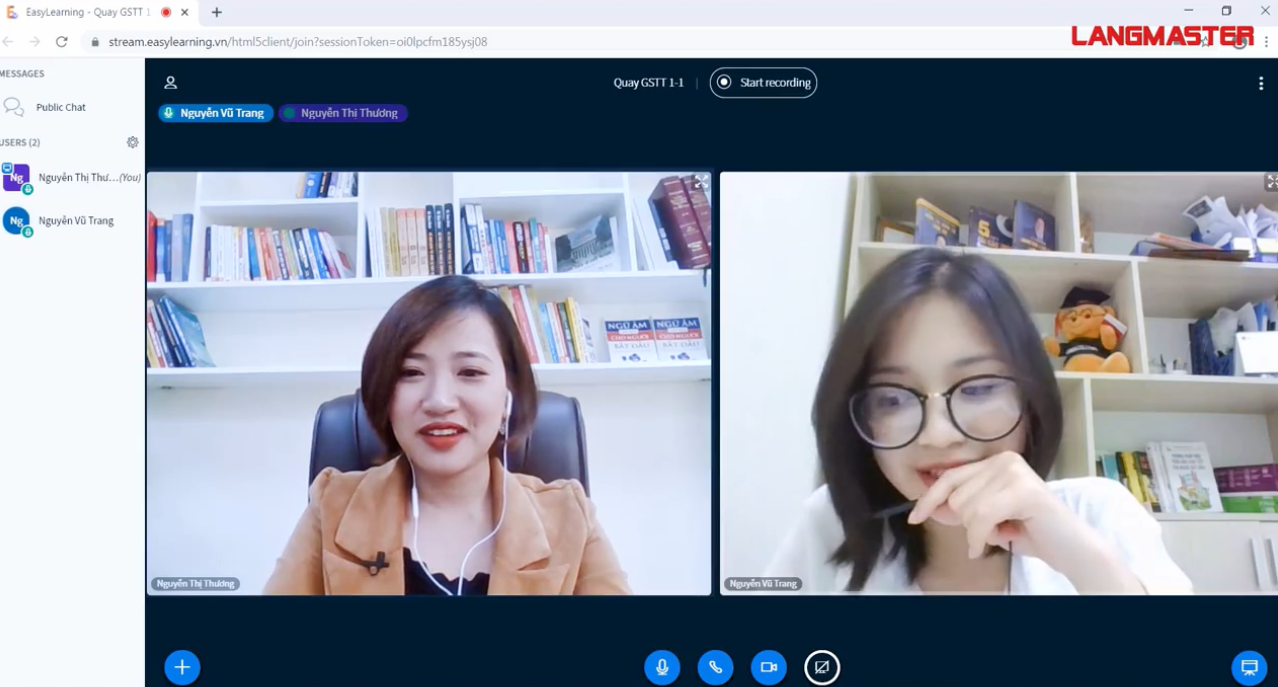Open Chrome's customize menu
1278x687 pixels.
pos(1268,42)
